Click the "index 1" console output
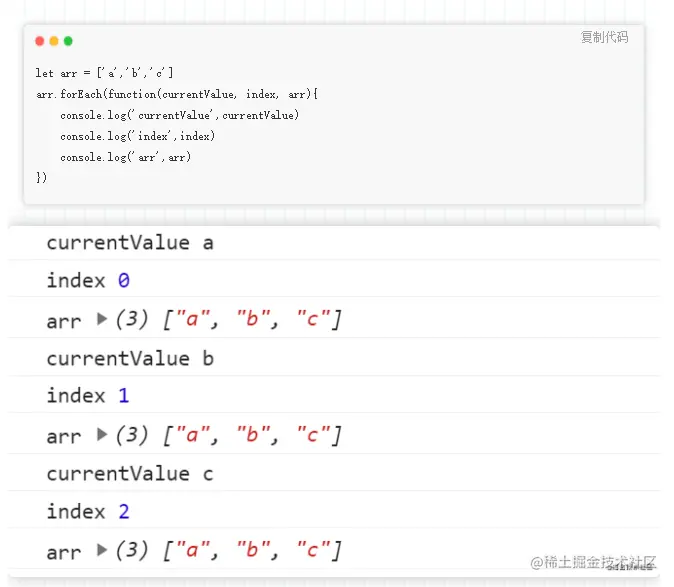The image size is (674, 587). pyautogui.click(x=88, y=396)
